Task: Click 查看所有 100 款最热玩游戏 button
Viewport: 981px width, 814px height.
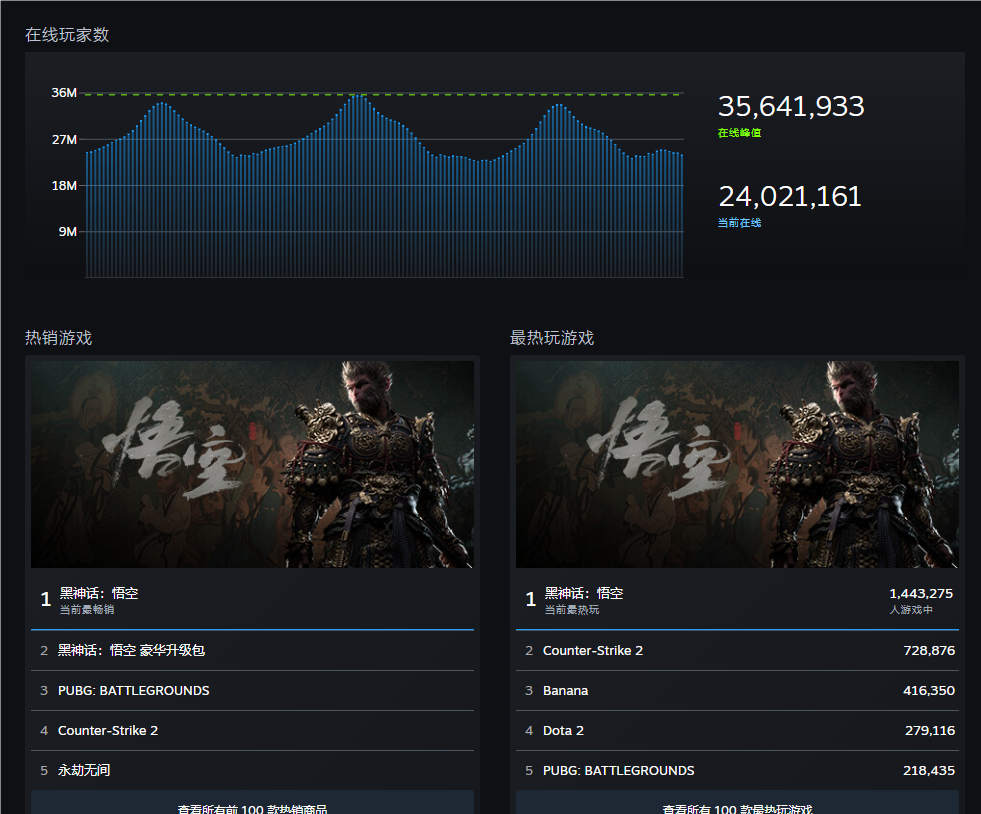Action: coord(737,804)
